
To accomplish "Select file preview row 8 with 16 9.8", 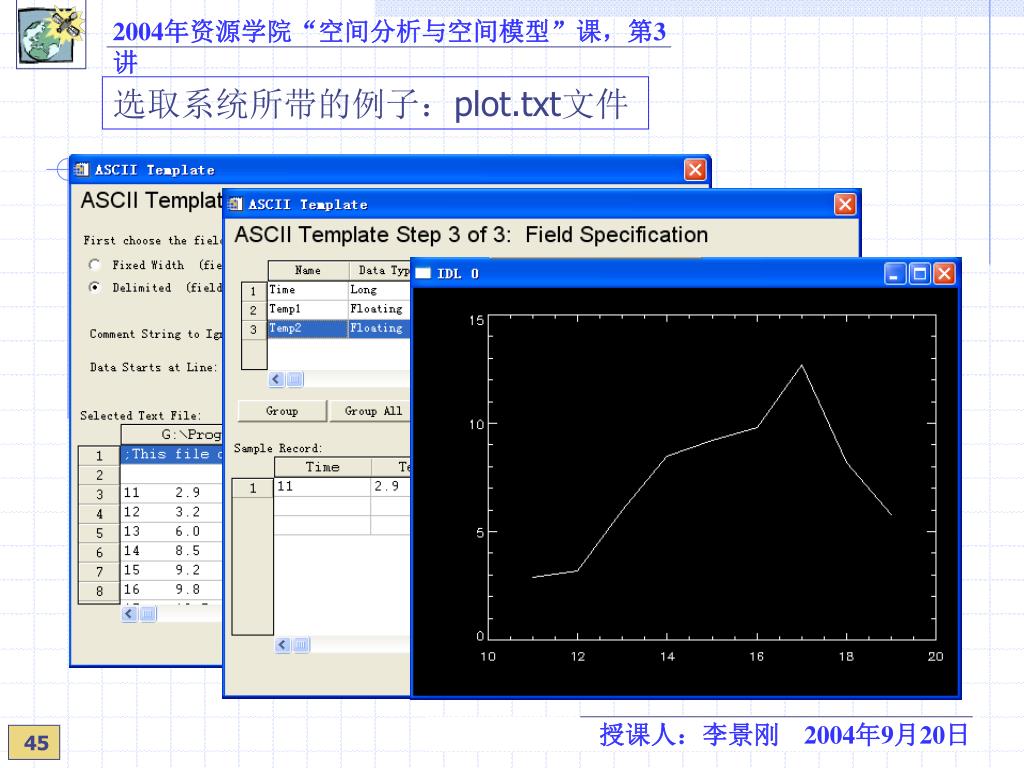I will pyautogui.click(x=172, y=590).
